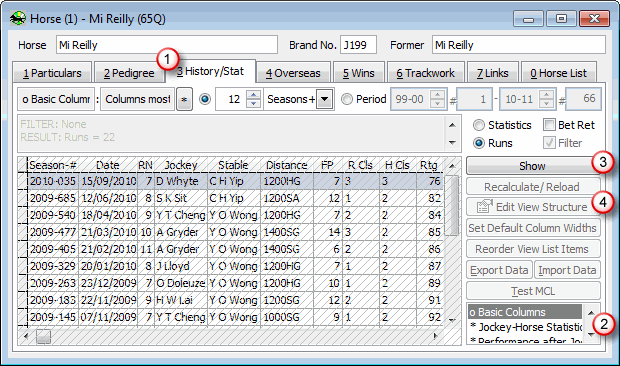
Task: Click the Export Data button
Action: pyautogui.click(x=499, y=270)
